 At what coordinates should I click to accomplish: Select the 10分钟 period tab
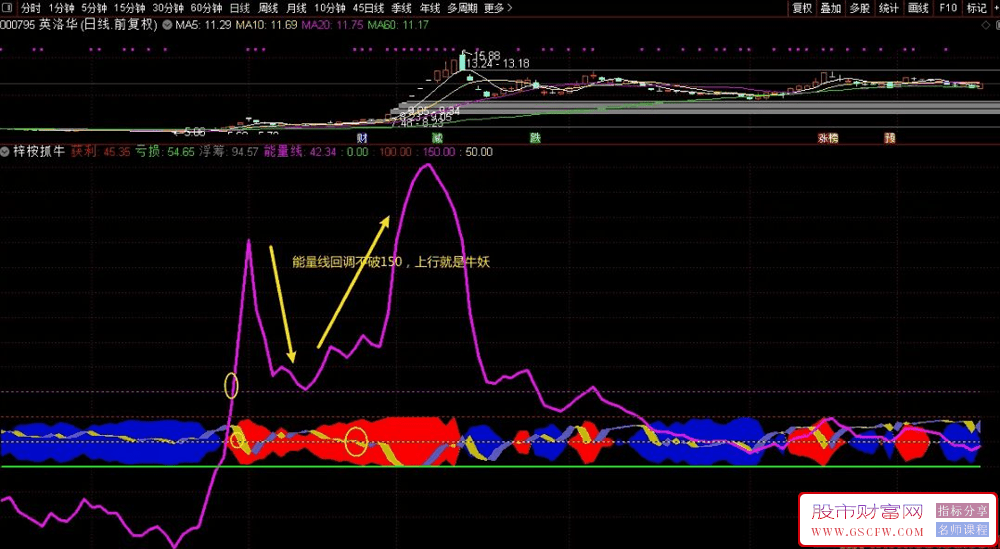coord(330,8)
